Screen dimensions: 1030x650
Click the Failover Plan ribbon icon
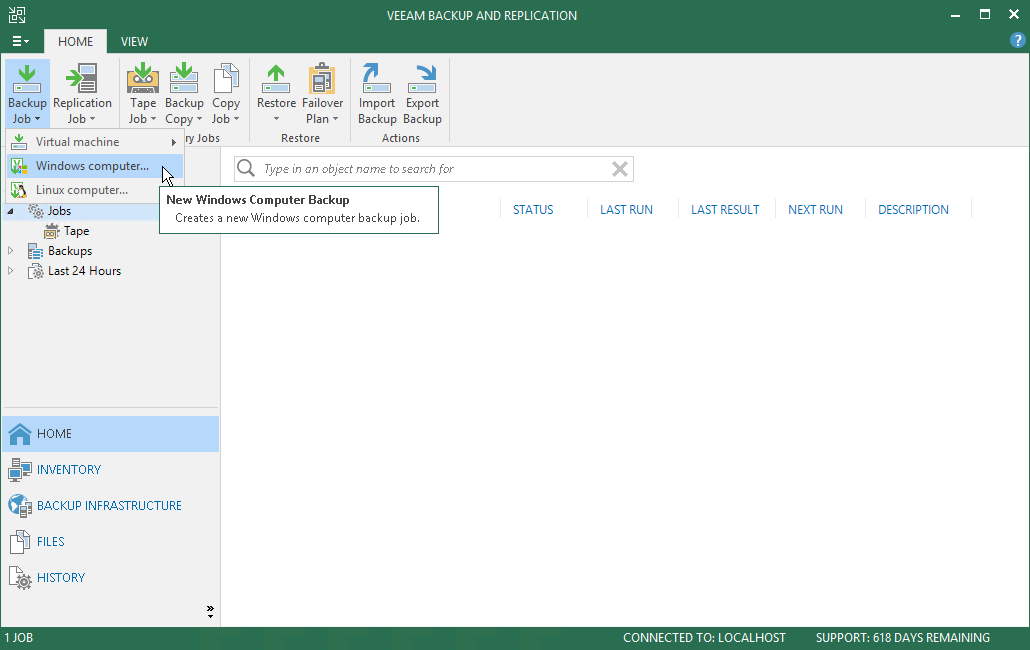point(322,79)
